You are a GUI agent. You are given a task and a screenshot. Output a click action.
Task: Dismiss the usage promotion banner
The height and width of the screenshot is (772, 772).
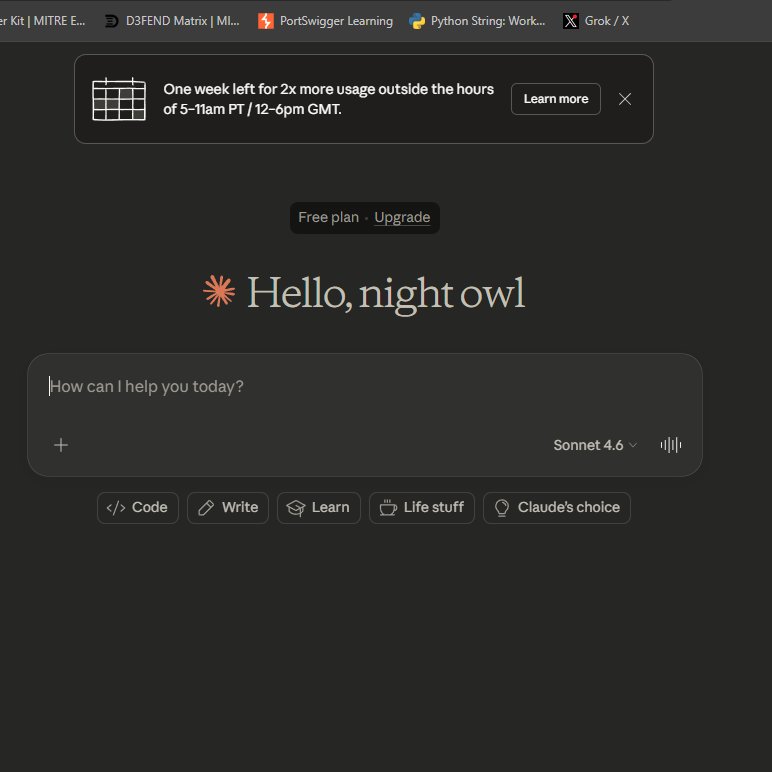pyautogui.click(x=625, y=99)
